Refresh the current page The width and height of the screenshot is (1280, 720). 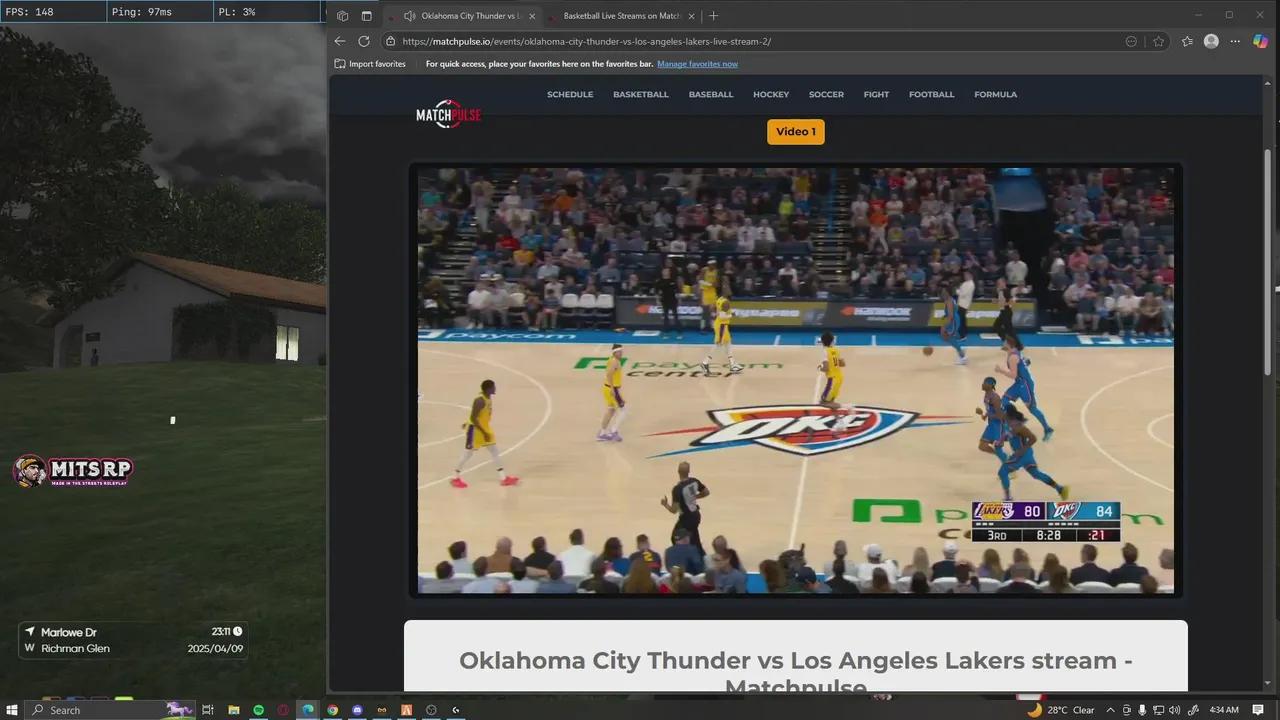coord(364,41)
